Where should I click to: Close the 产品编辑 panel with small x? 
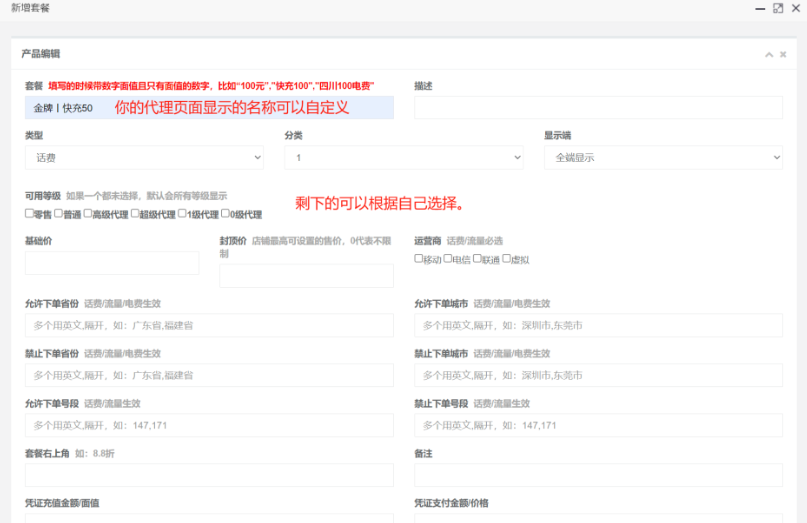[x=783, y=54]
